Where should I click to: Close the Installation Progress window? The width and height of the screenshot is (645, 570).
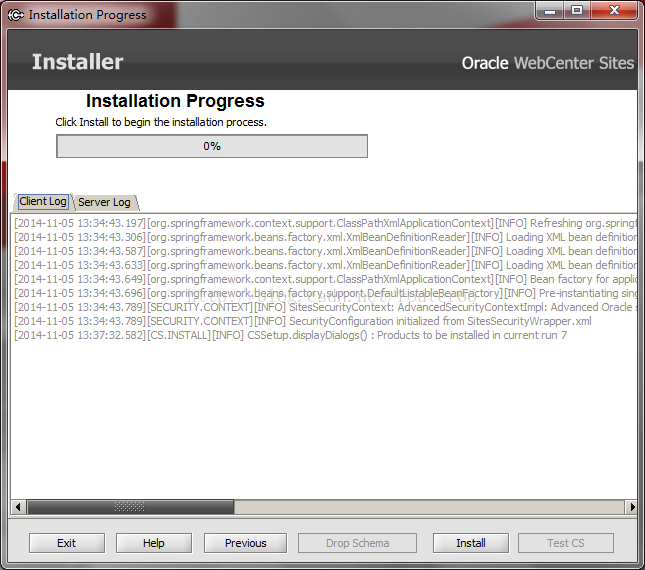coord(614,11)
